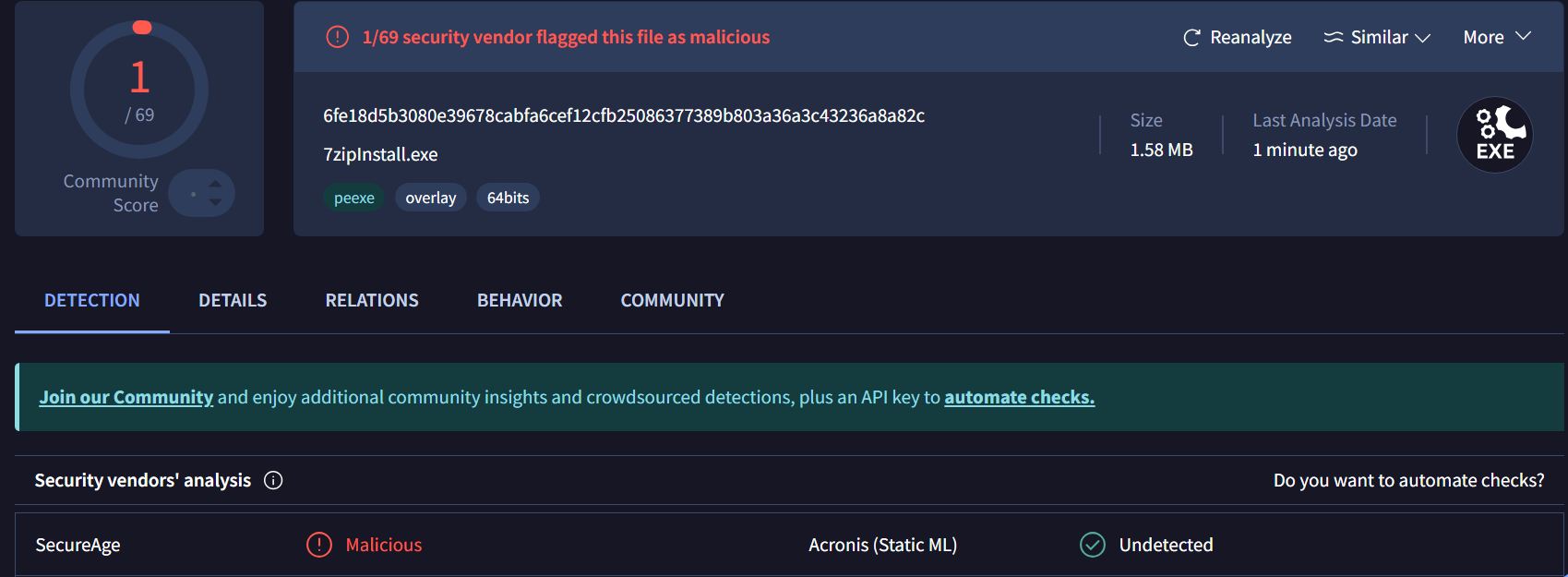This screenshot has width=1568, height=577.
Task: Open the automate checks link
Action: tap(1019, 397)
